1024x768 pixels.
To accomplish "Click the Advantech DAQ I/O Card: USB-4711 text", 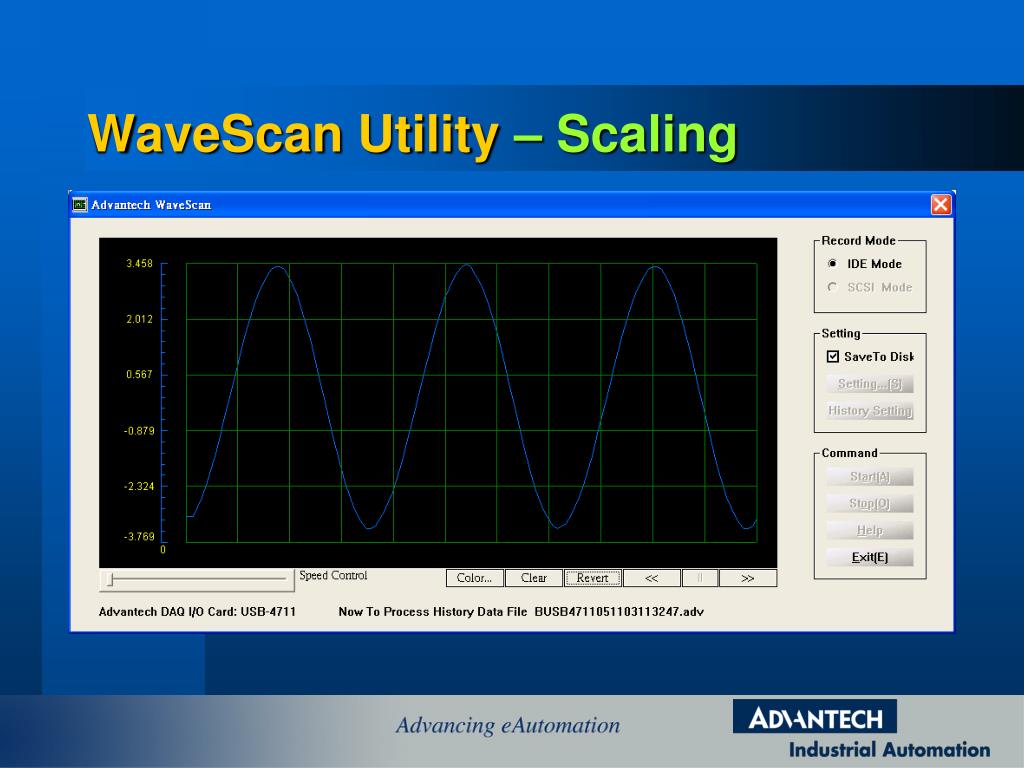I will click(197, 612).
